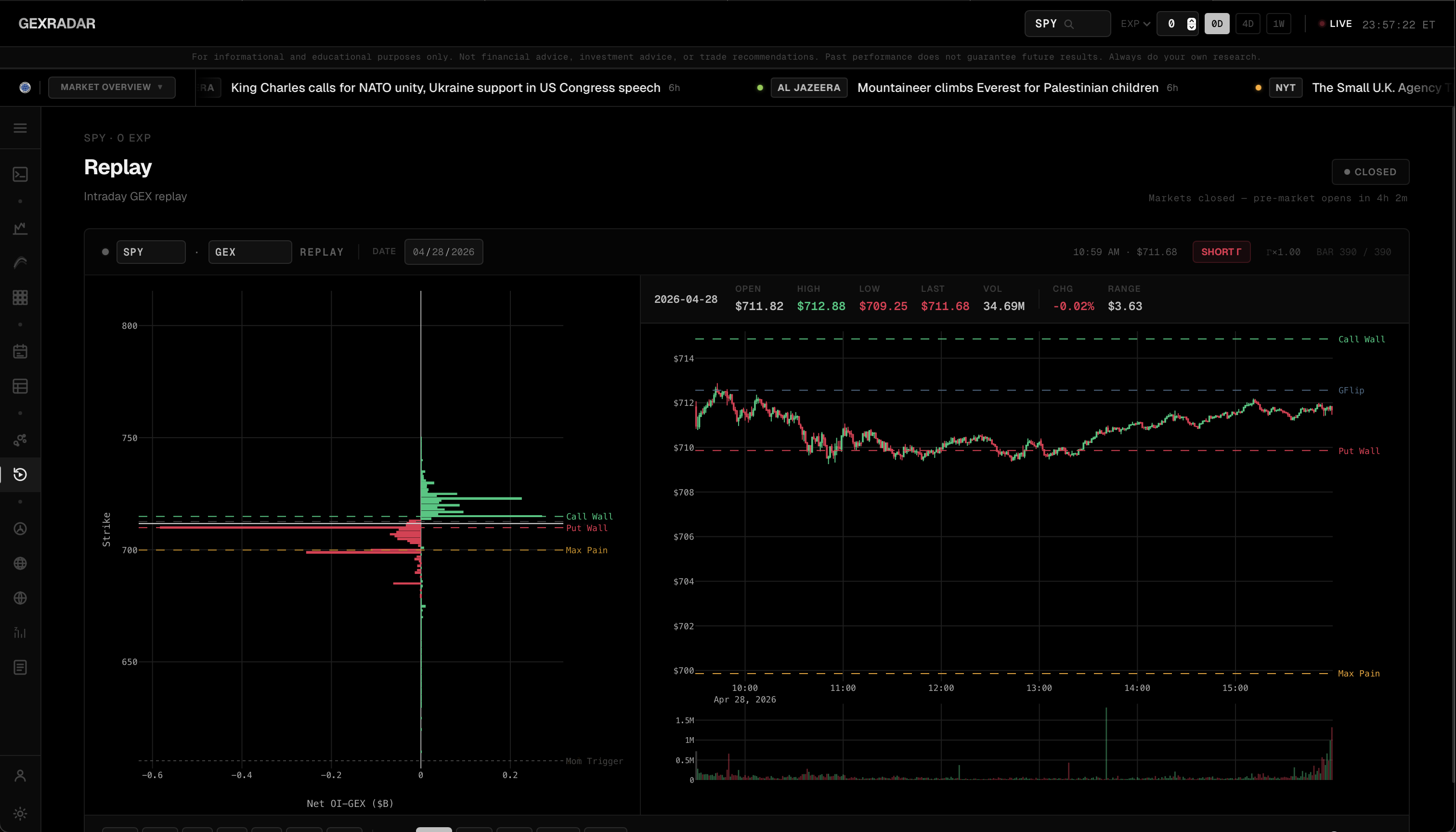Adjust the expiration count stepper arrows
Image resolution: width=1456 pixels, height=832 pixels.
point(1191,24)
